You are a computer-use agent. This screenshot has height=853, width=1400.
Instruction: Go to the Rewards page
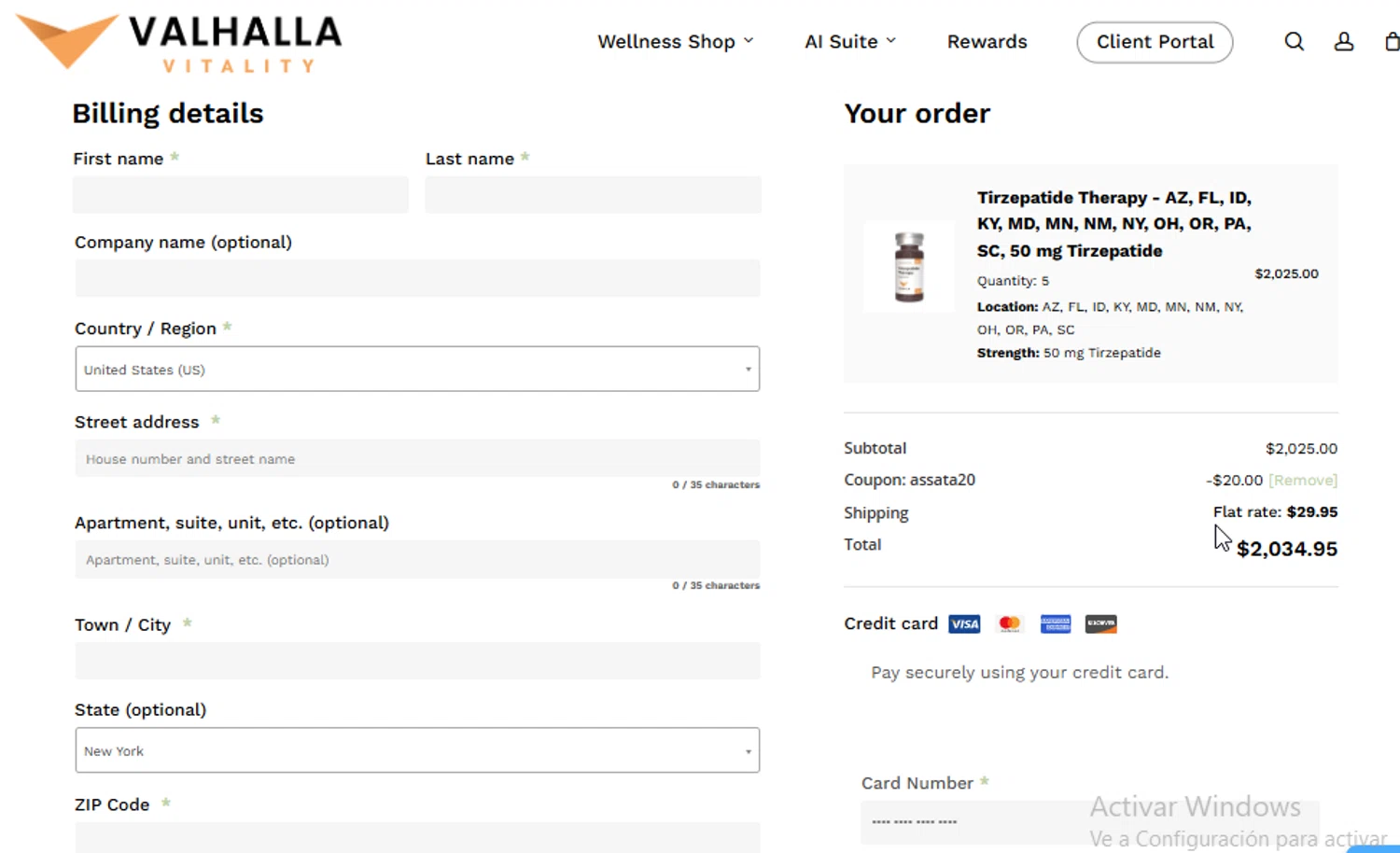pyautogui.click(x=987, y=42)
